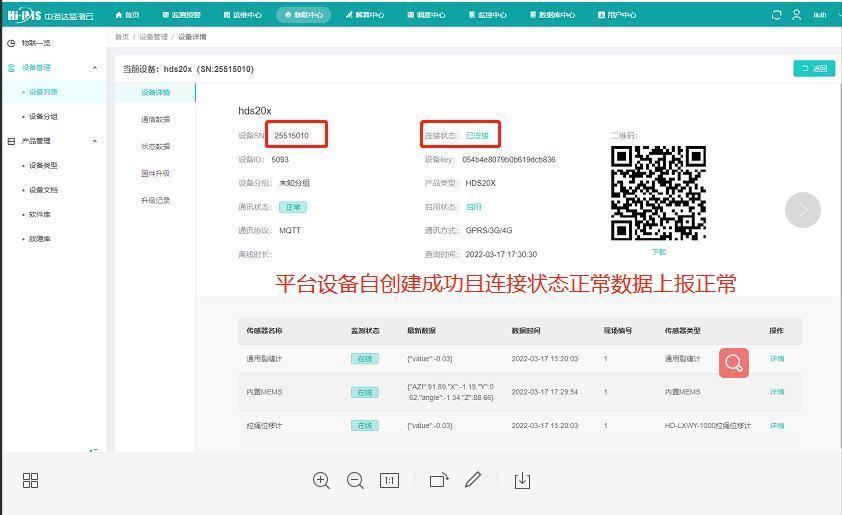Rotate the image with the rotate icon
Image resolution: width=842 pixels, height=515 pixels.
(x=438, y=481)
